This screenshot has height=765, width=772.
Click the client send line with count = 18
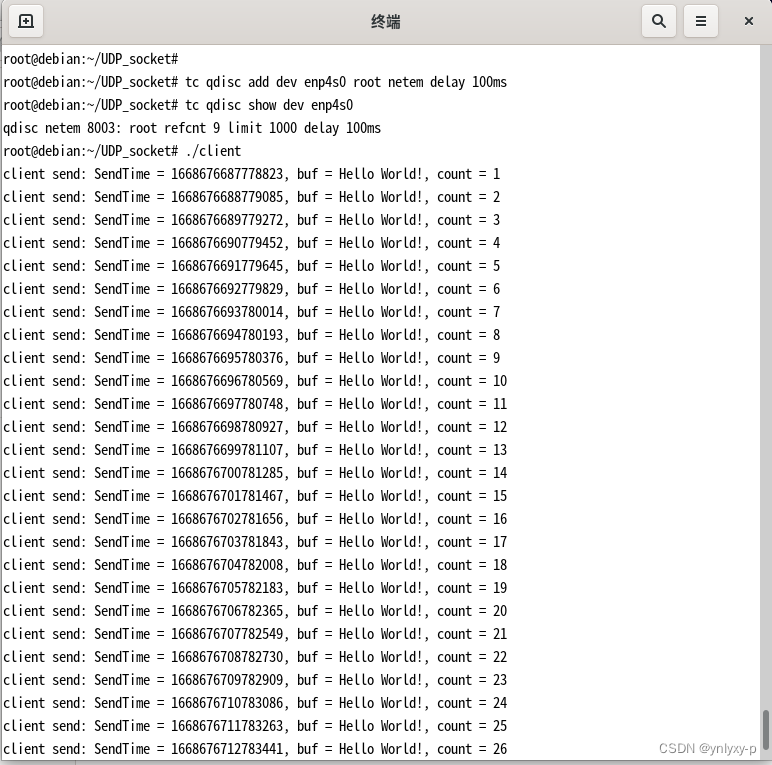click(x=255, y=565)
